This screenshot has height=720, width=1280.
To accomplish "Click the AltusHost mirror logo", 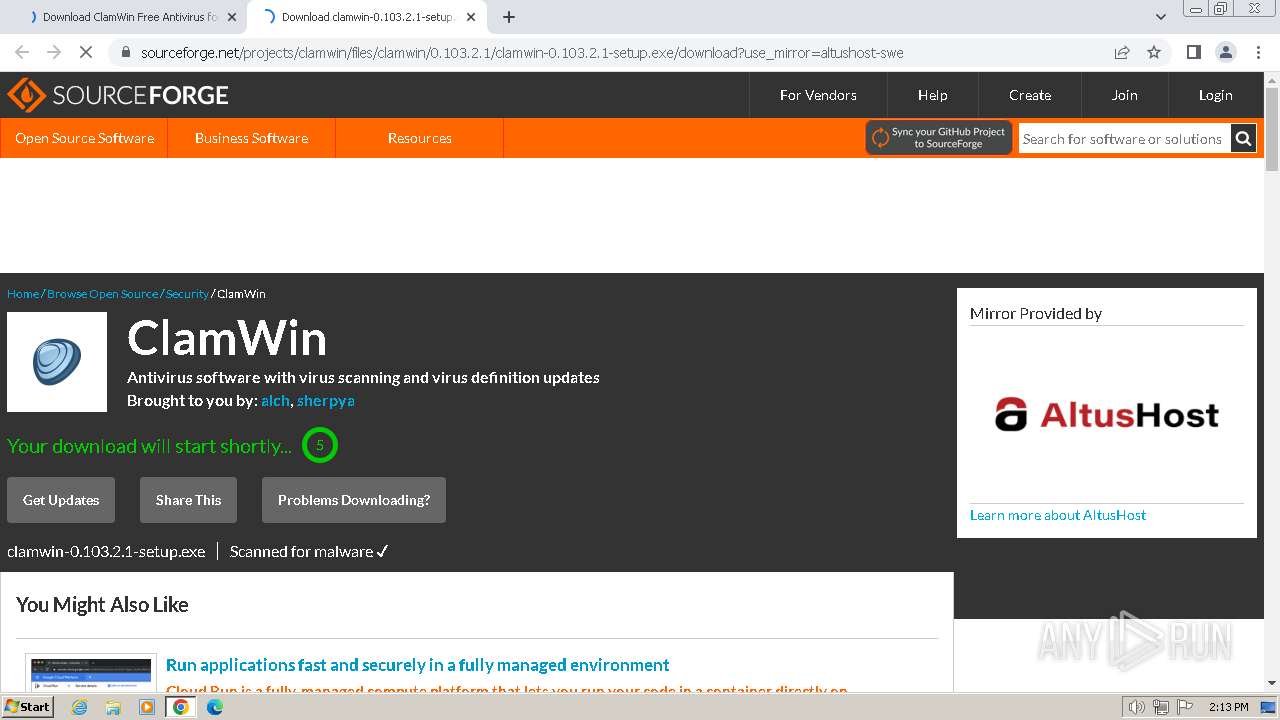I will (1107, 414).
